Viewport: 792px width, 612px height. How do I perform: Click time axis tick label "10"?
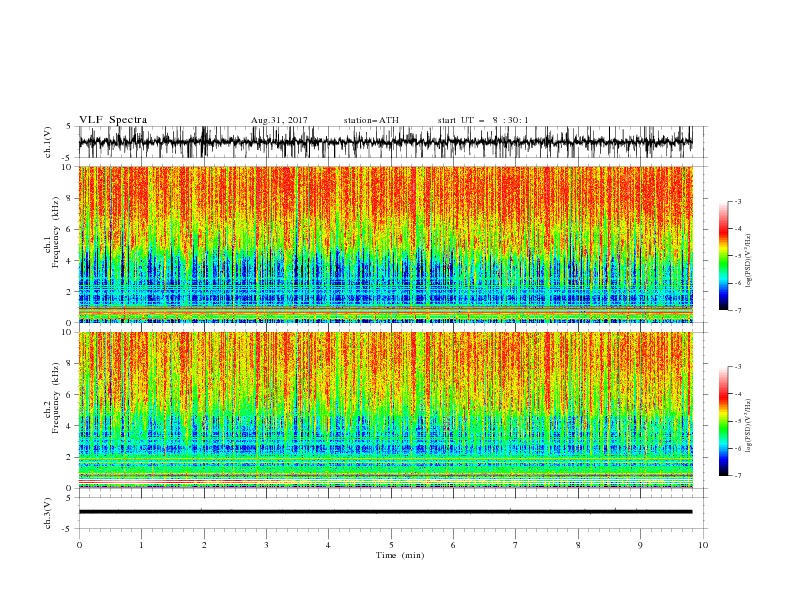[x=703, y=545]
